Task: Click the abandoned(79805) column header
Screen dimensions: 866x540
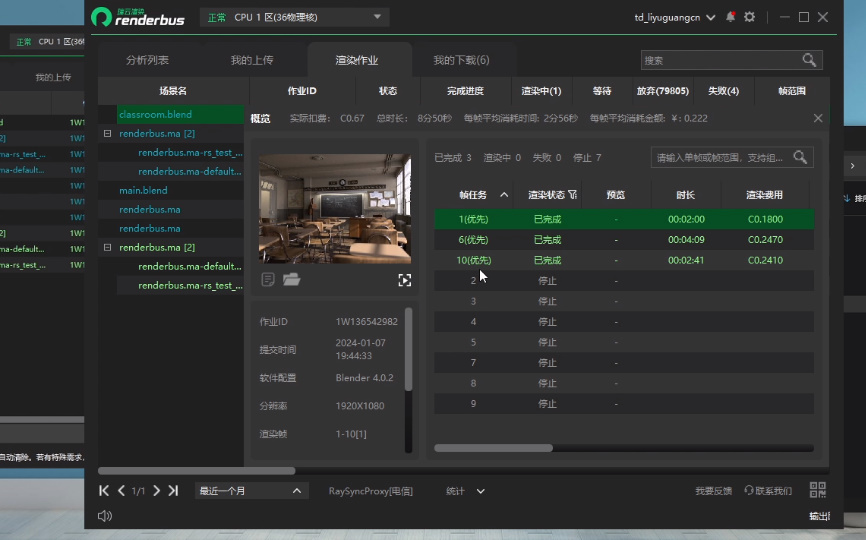Action: tap(662, 91)
